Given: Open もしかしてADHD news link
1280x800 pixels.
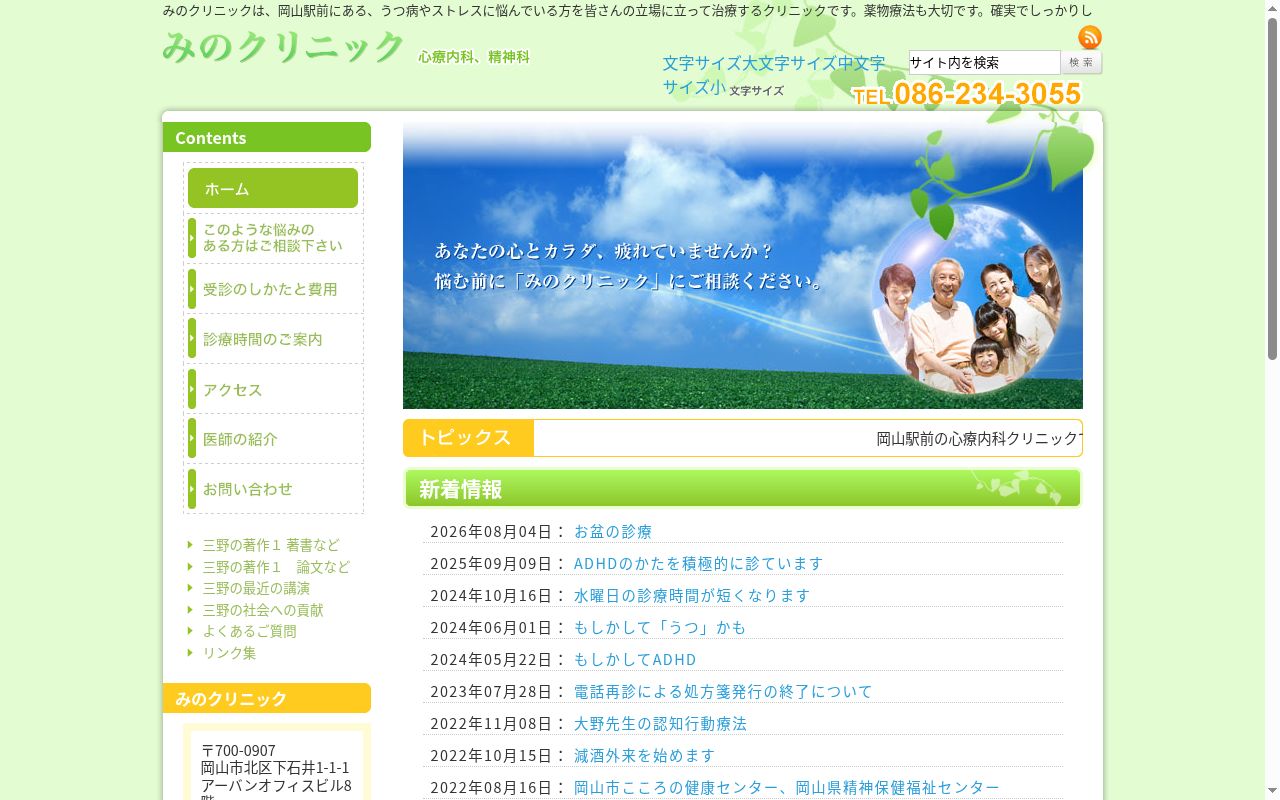Looking at the screenshot, I should (635, 659).
